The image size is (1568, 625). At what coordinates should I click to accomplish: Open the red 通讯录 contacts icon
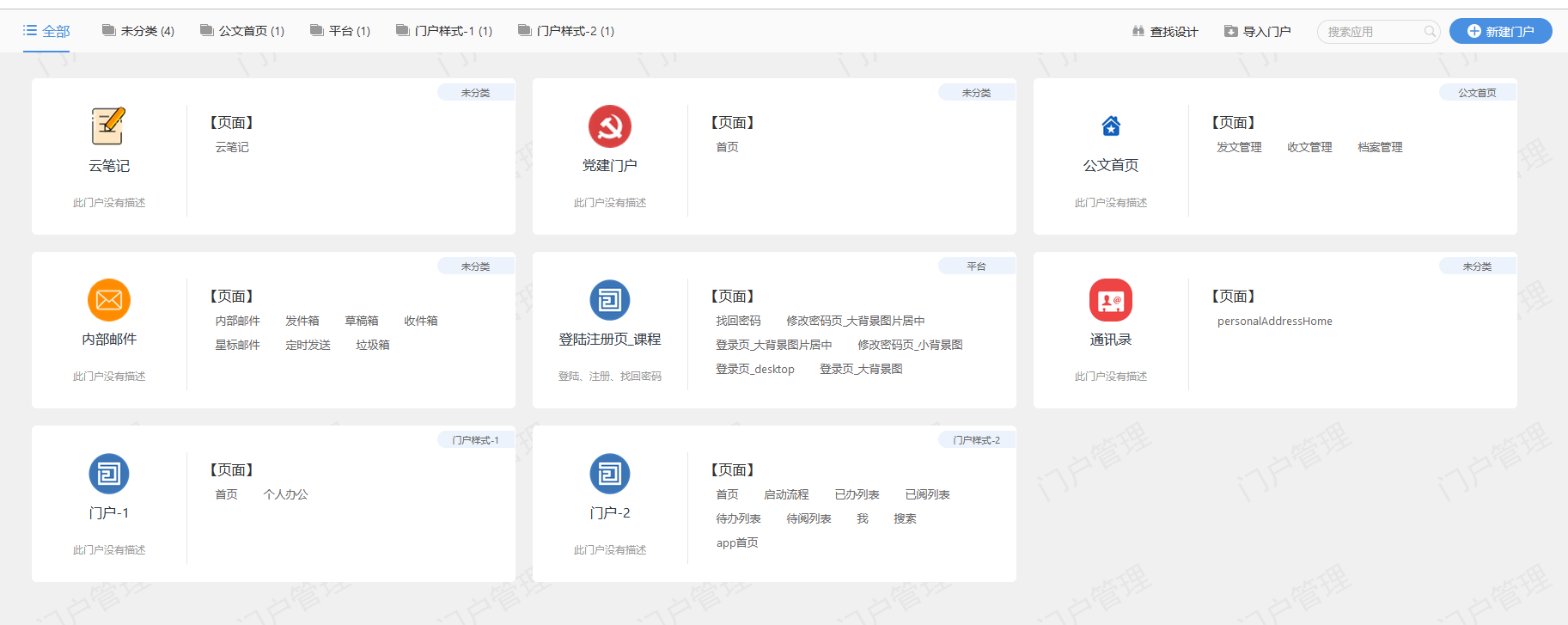[1110, 300]
